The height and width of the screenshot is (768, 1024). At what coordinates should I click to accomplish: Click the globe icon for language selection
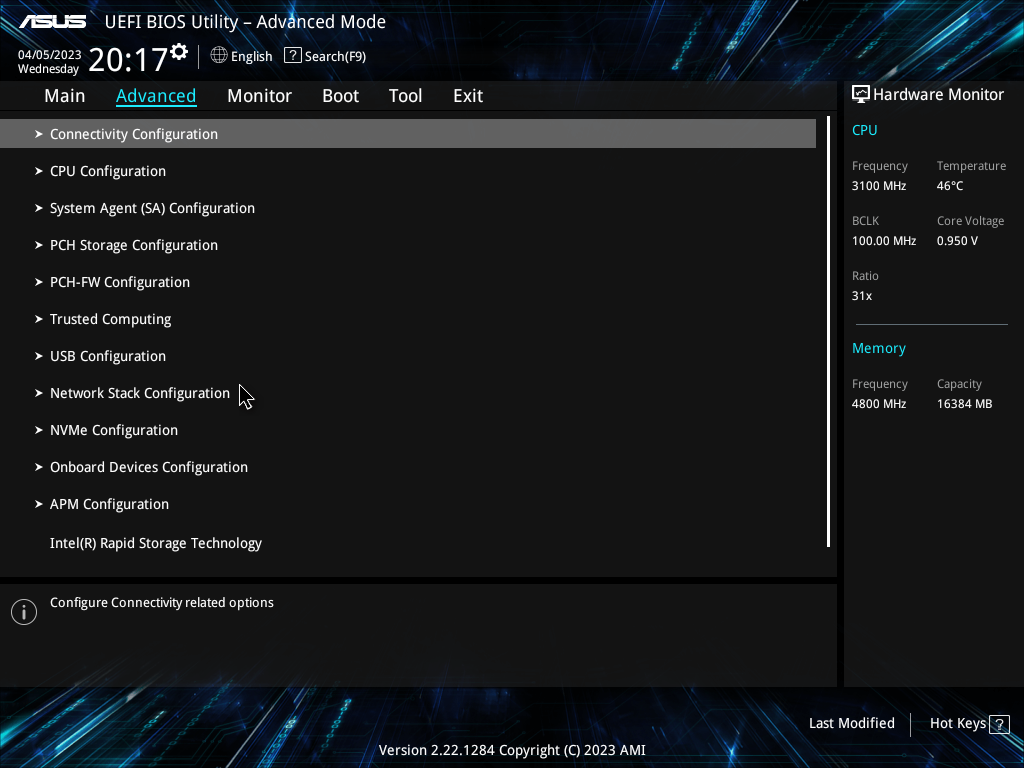219,56
